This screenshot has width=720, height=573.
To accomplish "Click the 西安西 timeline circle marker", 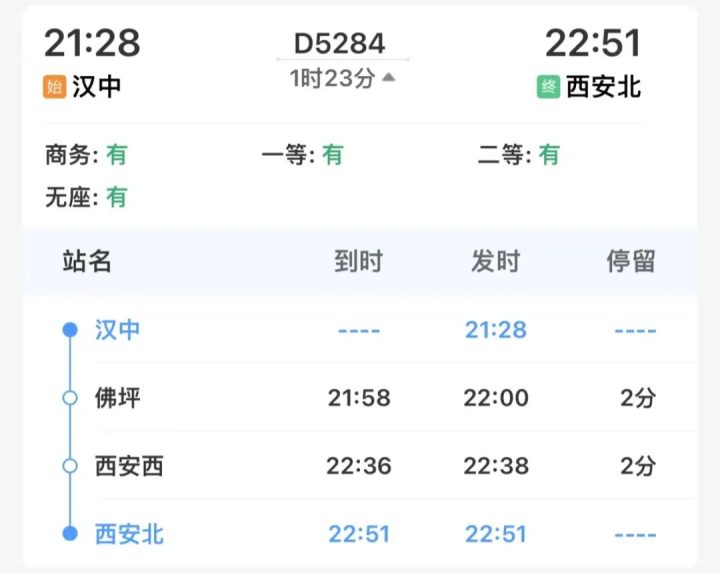I will 70,466.
